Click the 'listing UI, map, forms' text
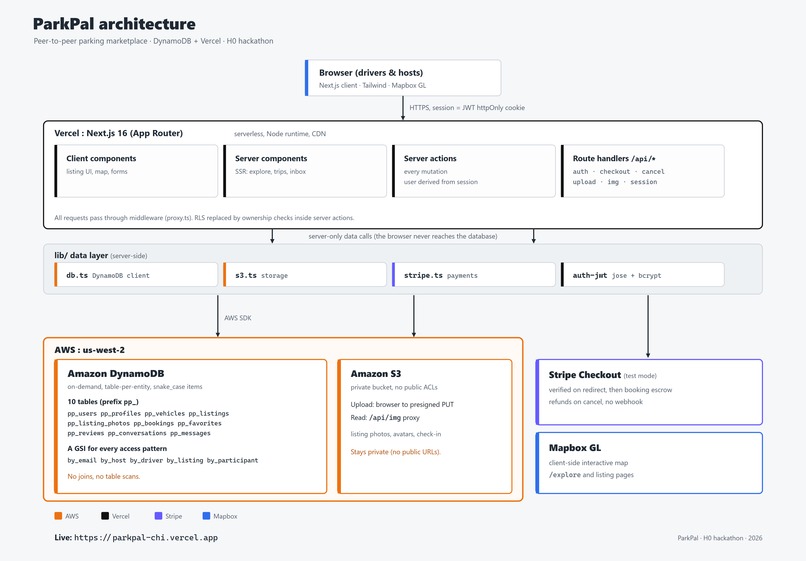This screenshot has width=806, height=561. coord(97,171)
